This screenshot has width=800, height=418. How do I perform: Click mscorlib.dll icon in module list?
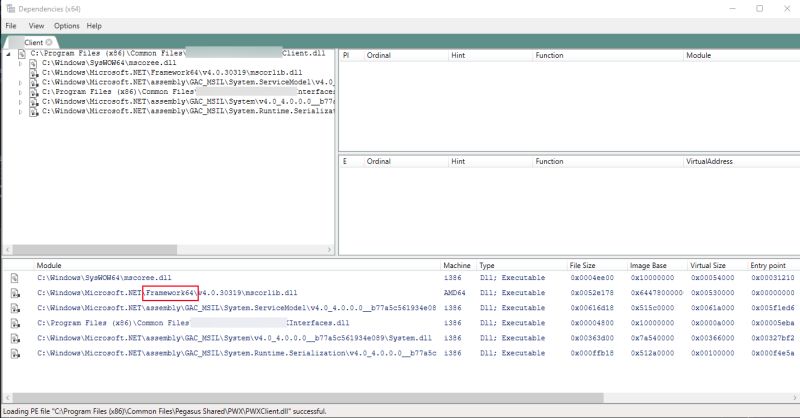tap(15, 293)
